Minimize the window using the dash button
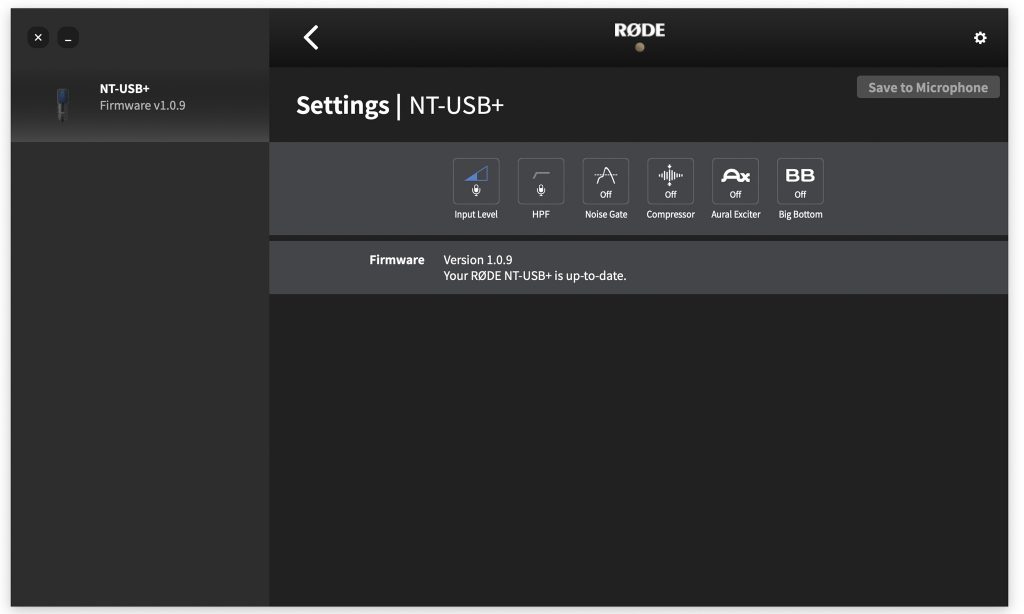This screenshot has width=1024, height=614. 68,37
